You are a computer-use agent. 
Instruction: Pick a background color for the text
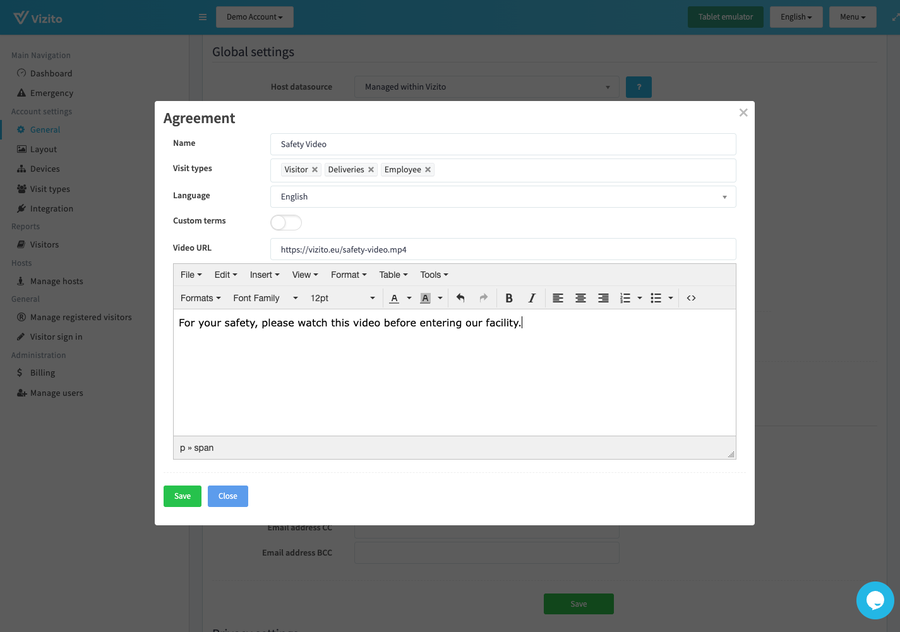(425, 297)
